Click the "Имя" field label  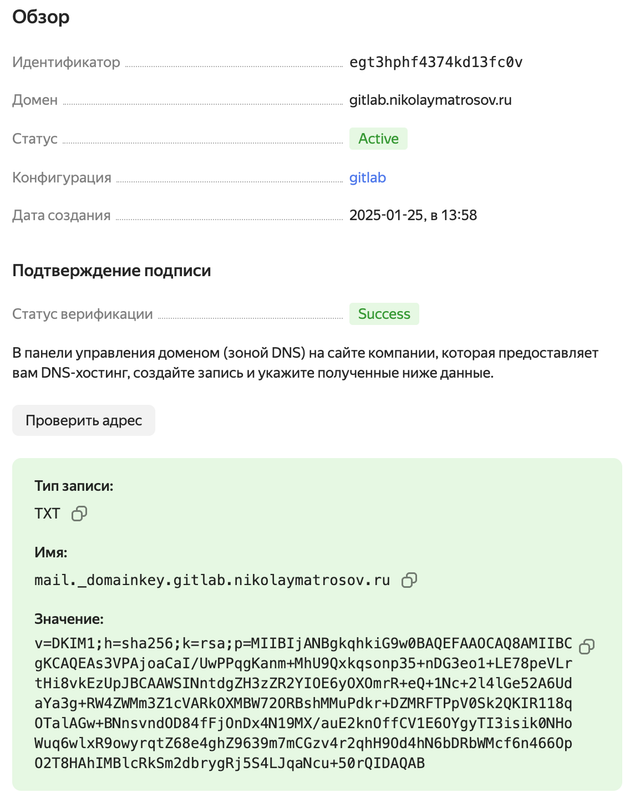coord(50,552)
